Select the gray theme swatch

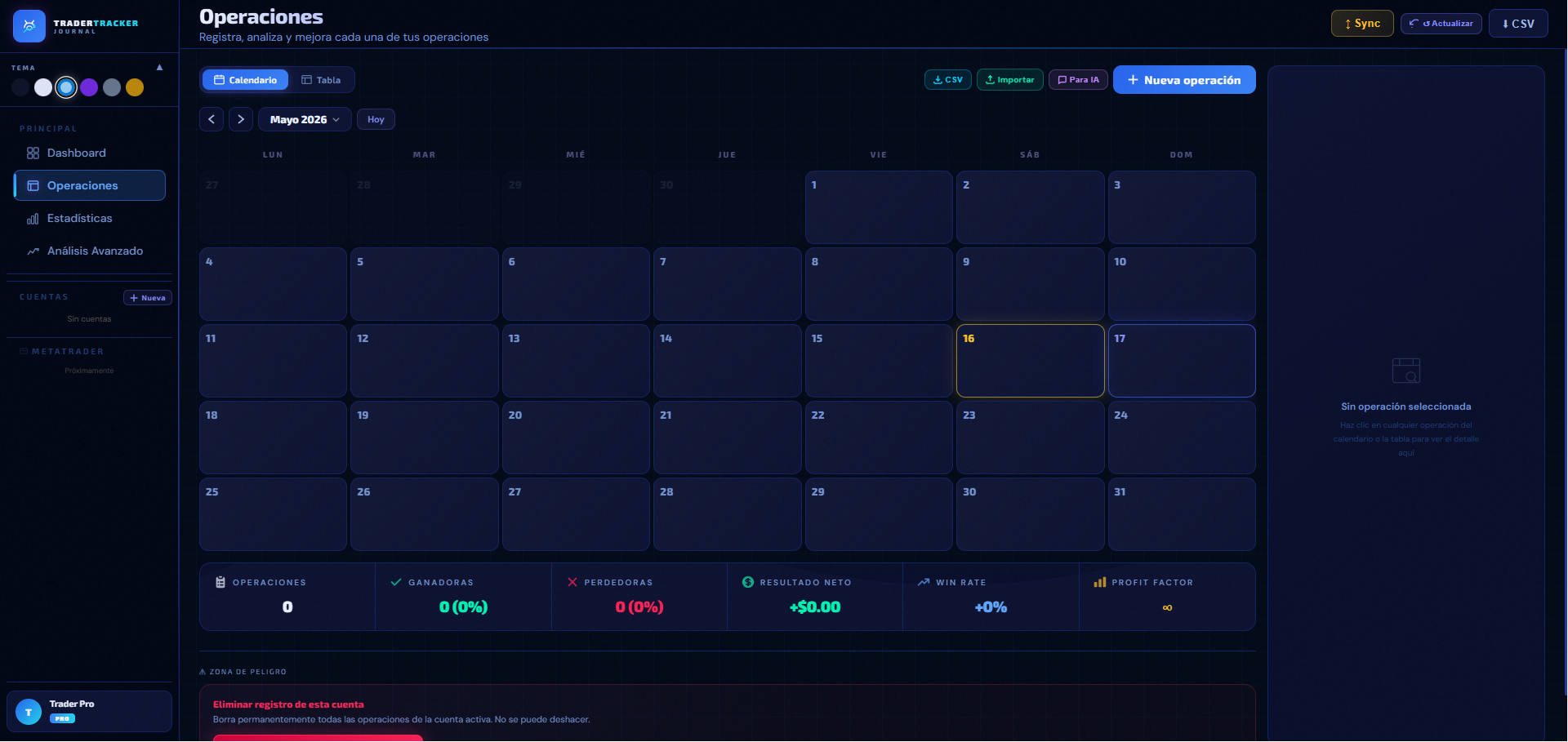point(112,87)
